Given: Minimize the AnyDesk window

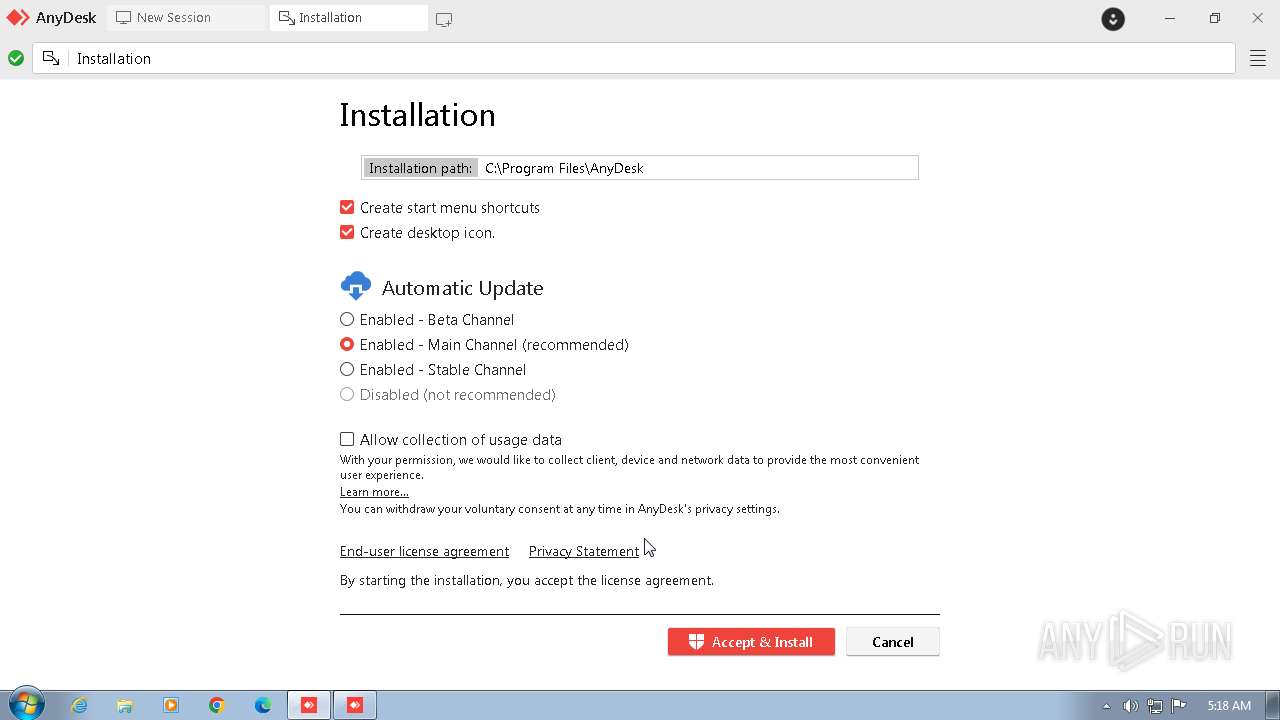Looking at the screenshot, I should coord(1170,18).
